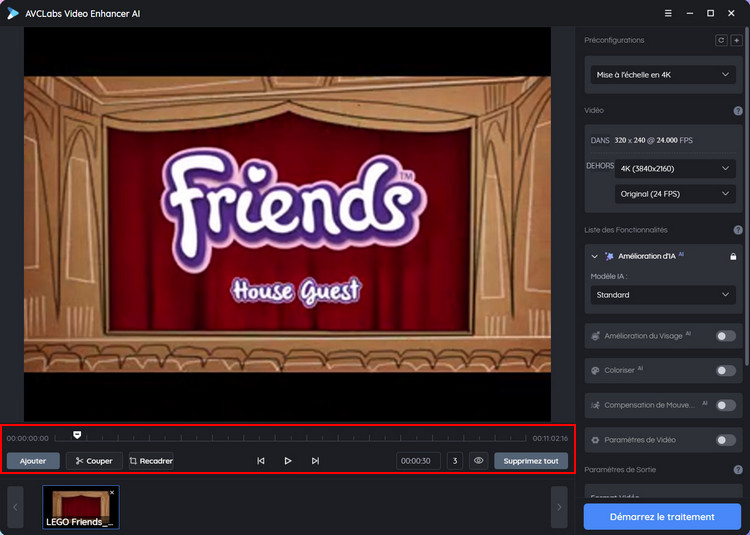Collapse the Amélioration d'IA section
Image resolution: width=750 pixels, height=535 pixels.
pyautogui.click(x=595, y=257)
